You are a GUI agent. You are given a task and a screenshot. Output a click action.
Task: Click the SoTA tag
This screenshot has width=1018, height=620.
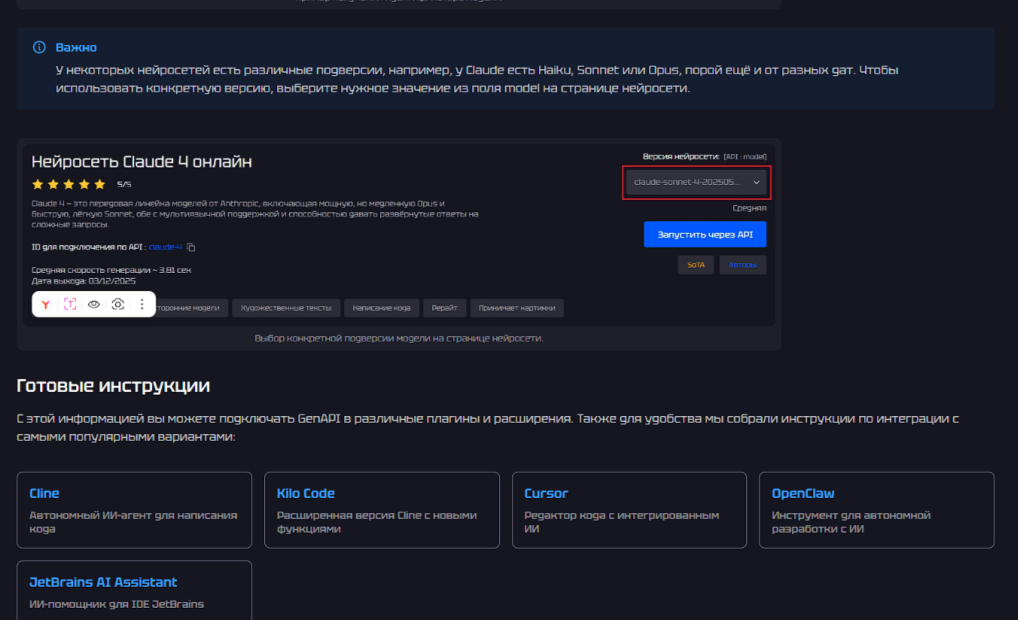pos(695,265)
